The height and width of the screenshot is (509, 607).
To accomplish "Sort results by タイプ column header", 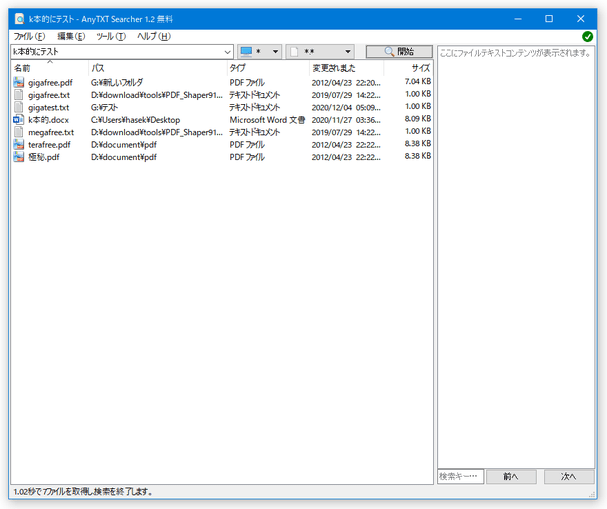I will 268,68.
